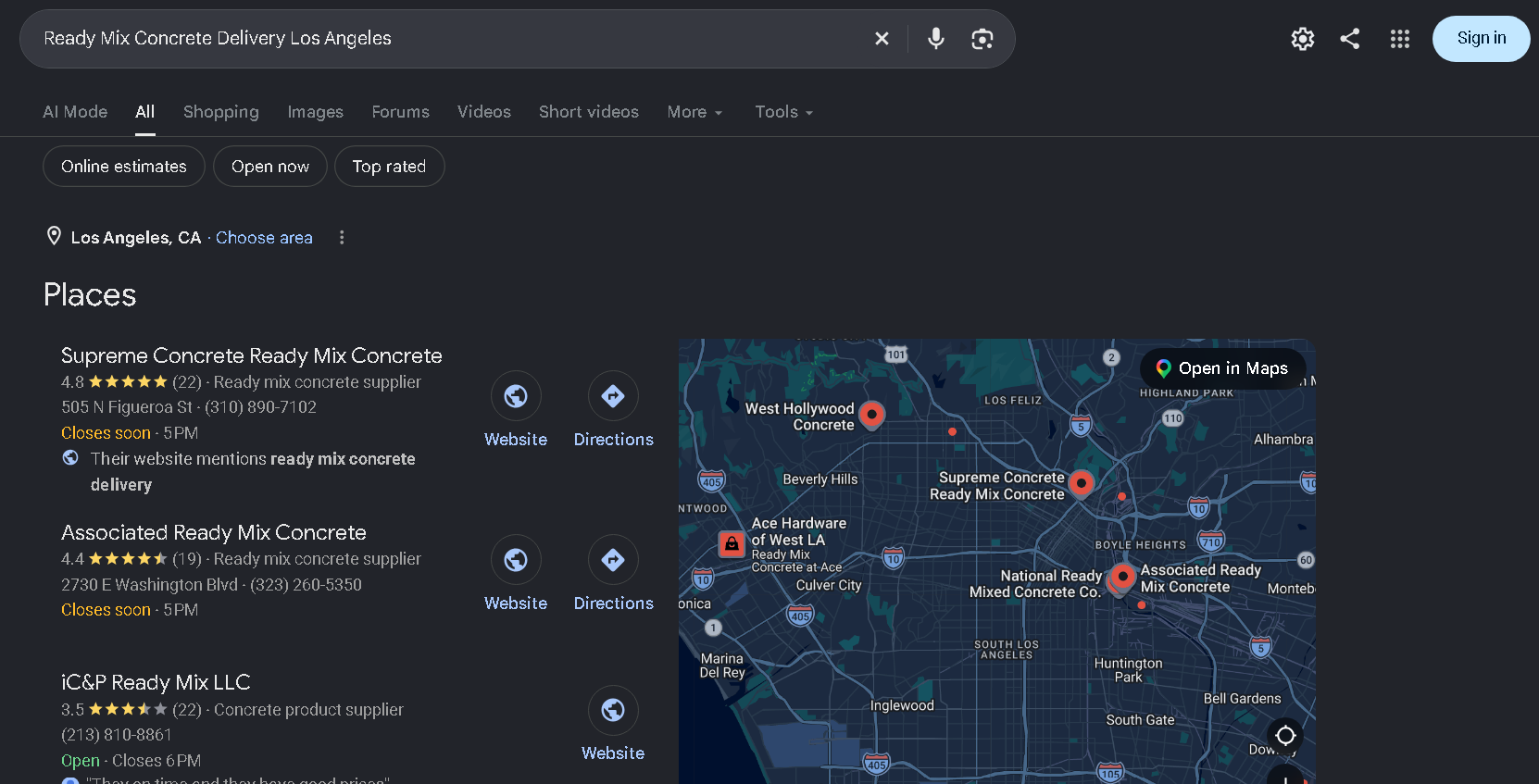Get directions to Supreme Concrete Ready Mix

(613, 396)
